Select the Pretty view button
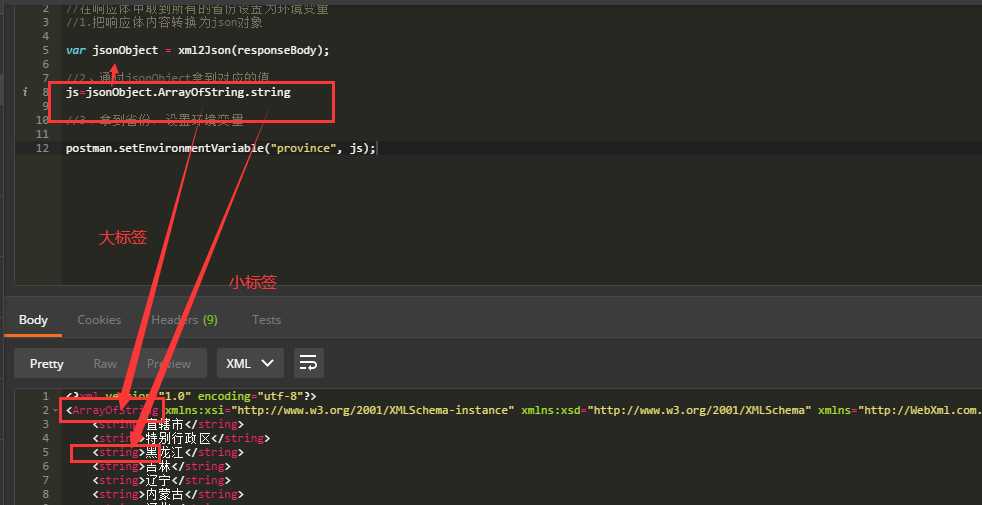 click(x=46, y=363)
